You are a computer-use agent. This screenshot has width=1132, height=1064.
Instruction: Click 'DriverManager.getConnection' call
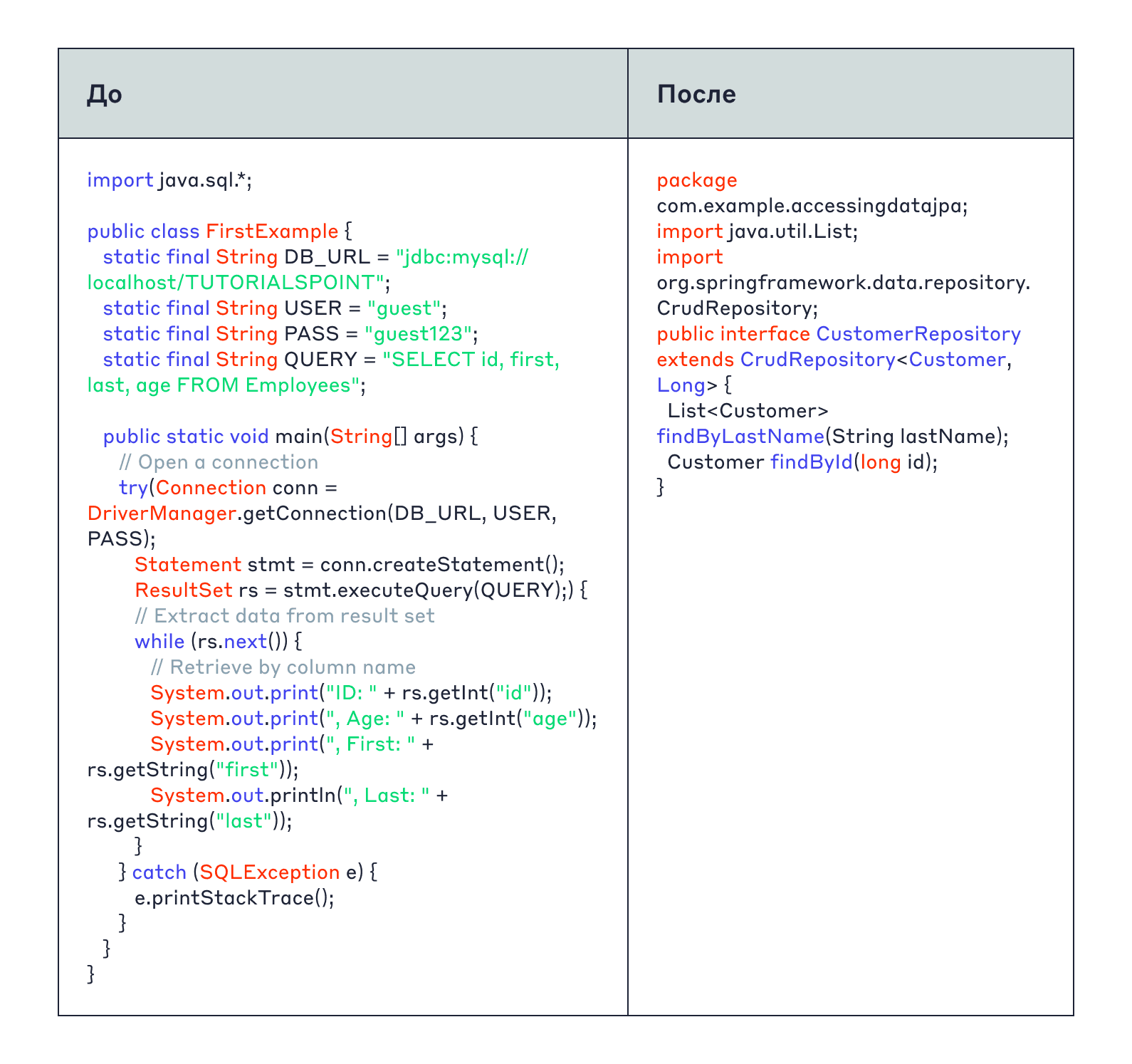(236, 513)
